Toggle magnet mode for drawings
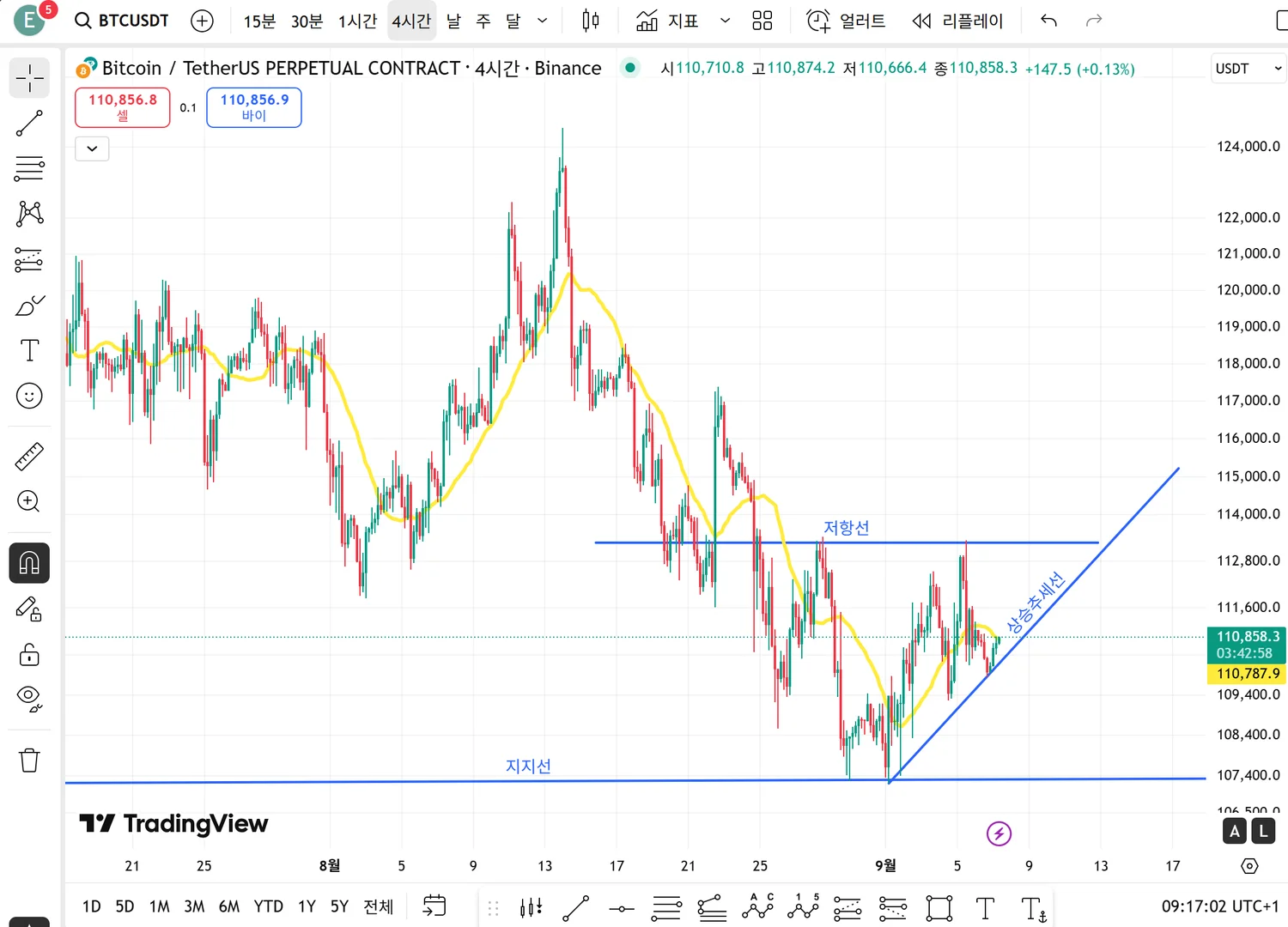 click(x=29, y=563)
